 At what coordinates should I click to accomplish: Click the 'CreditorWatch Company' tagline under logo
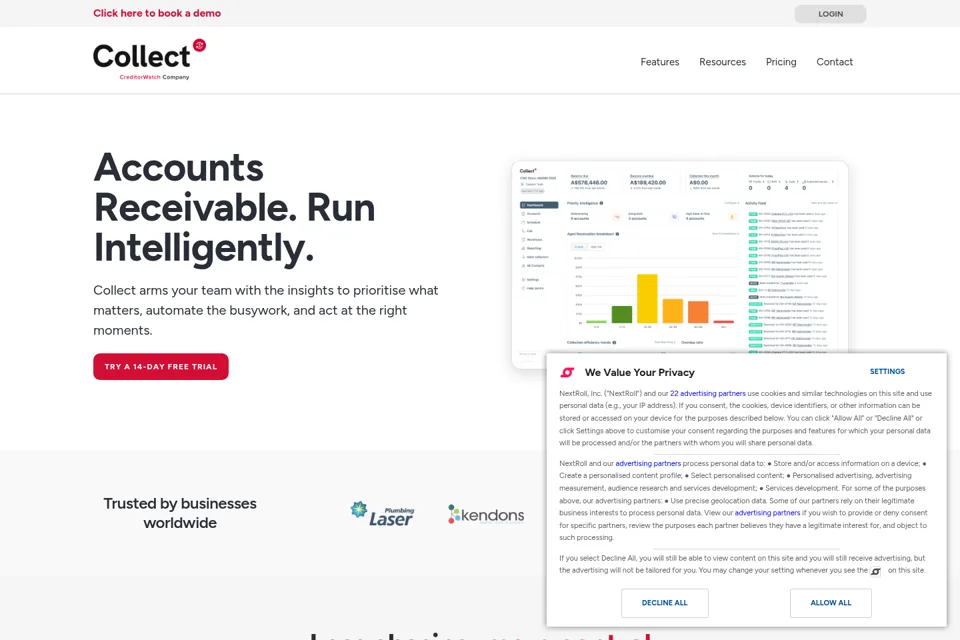pos(154,77)
